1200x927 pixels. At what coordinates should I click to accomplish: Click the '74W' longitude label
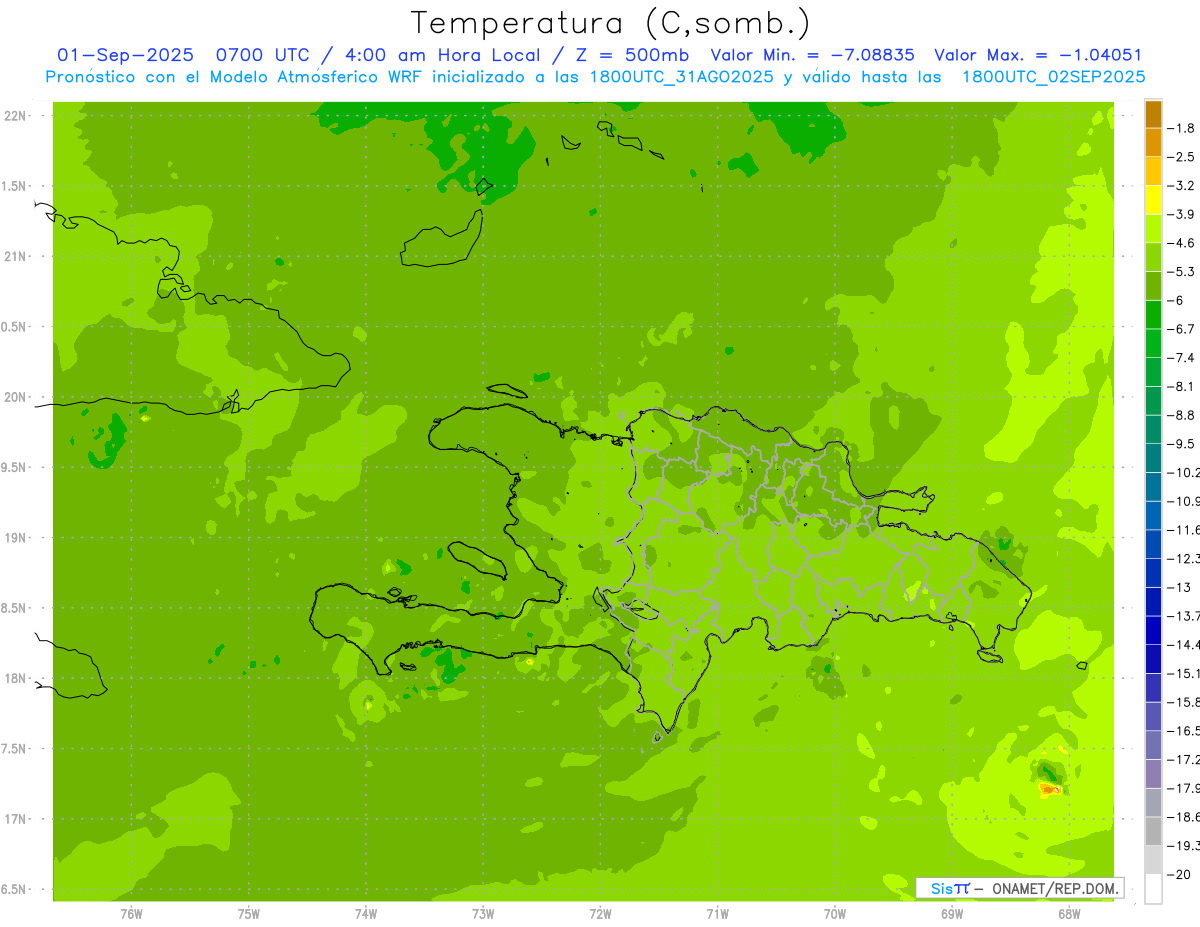[365, 914]
